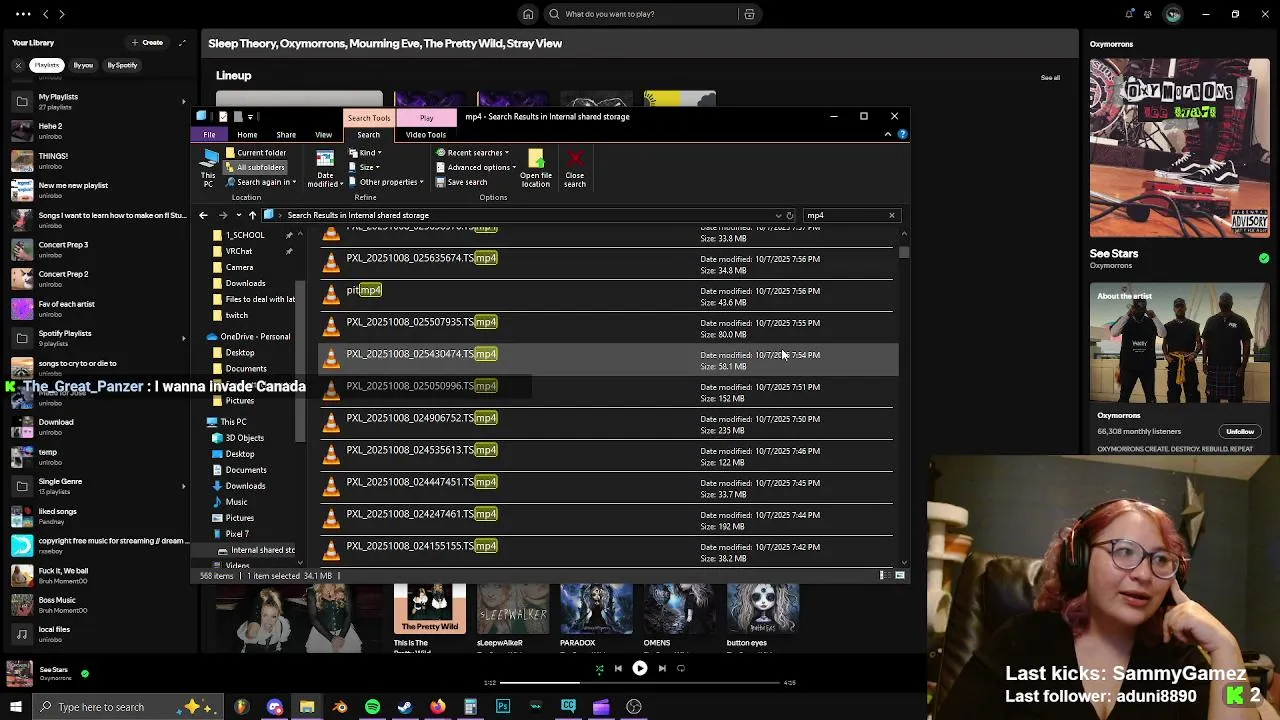
Task: Click See all beside Lineup
Action: click(x=1050, y=77)
